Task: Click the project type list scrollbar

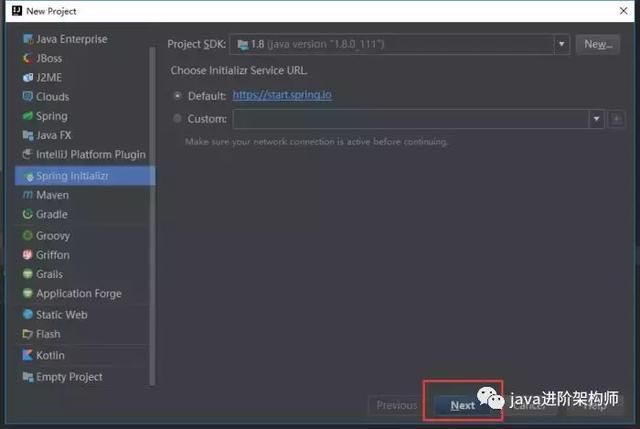Action: pyautogui.click(x=153, y=216)
